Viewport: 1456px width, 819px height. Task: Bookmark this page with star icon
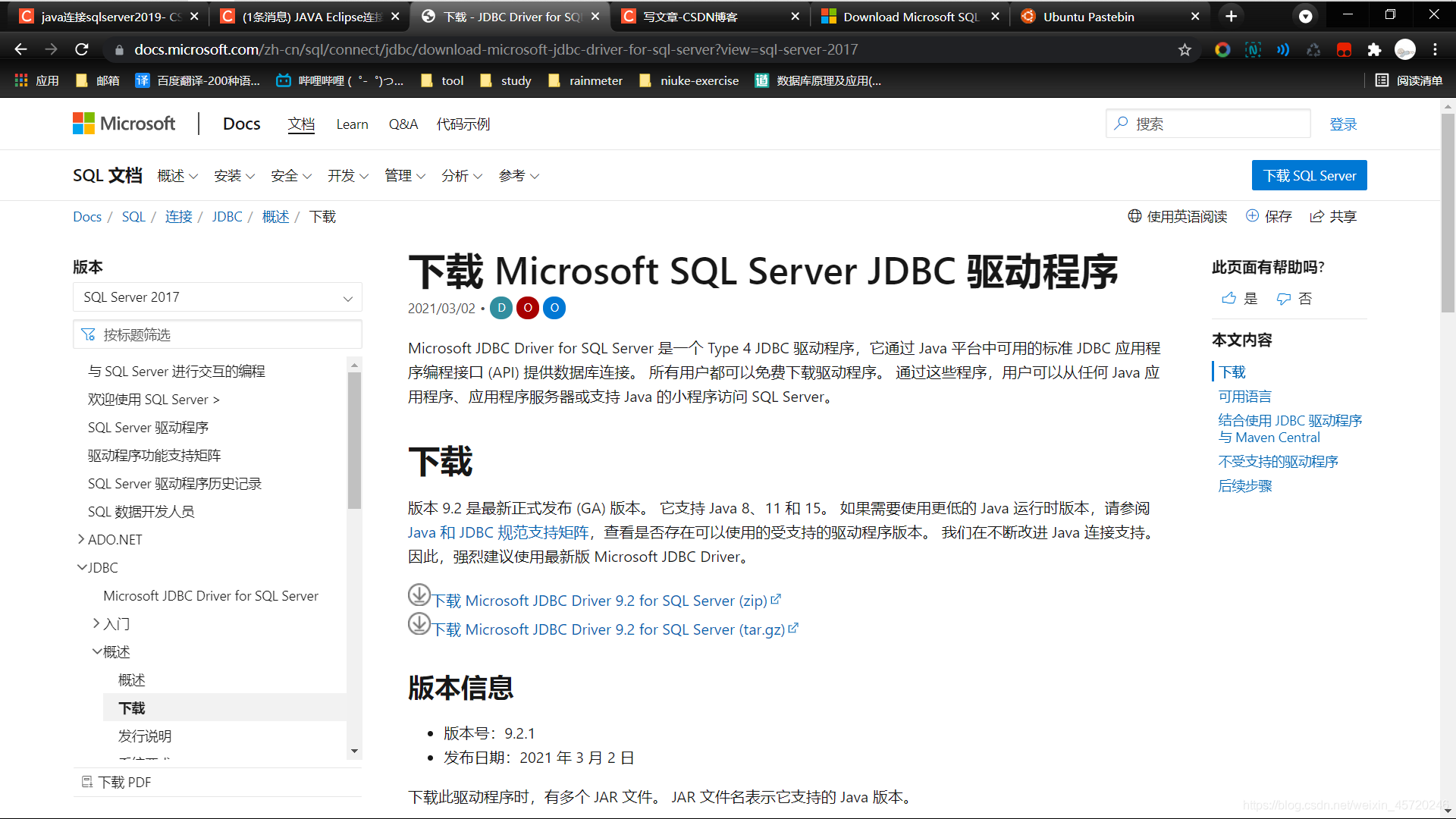pos(1185,50)
